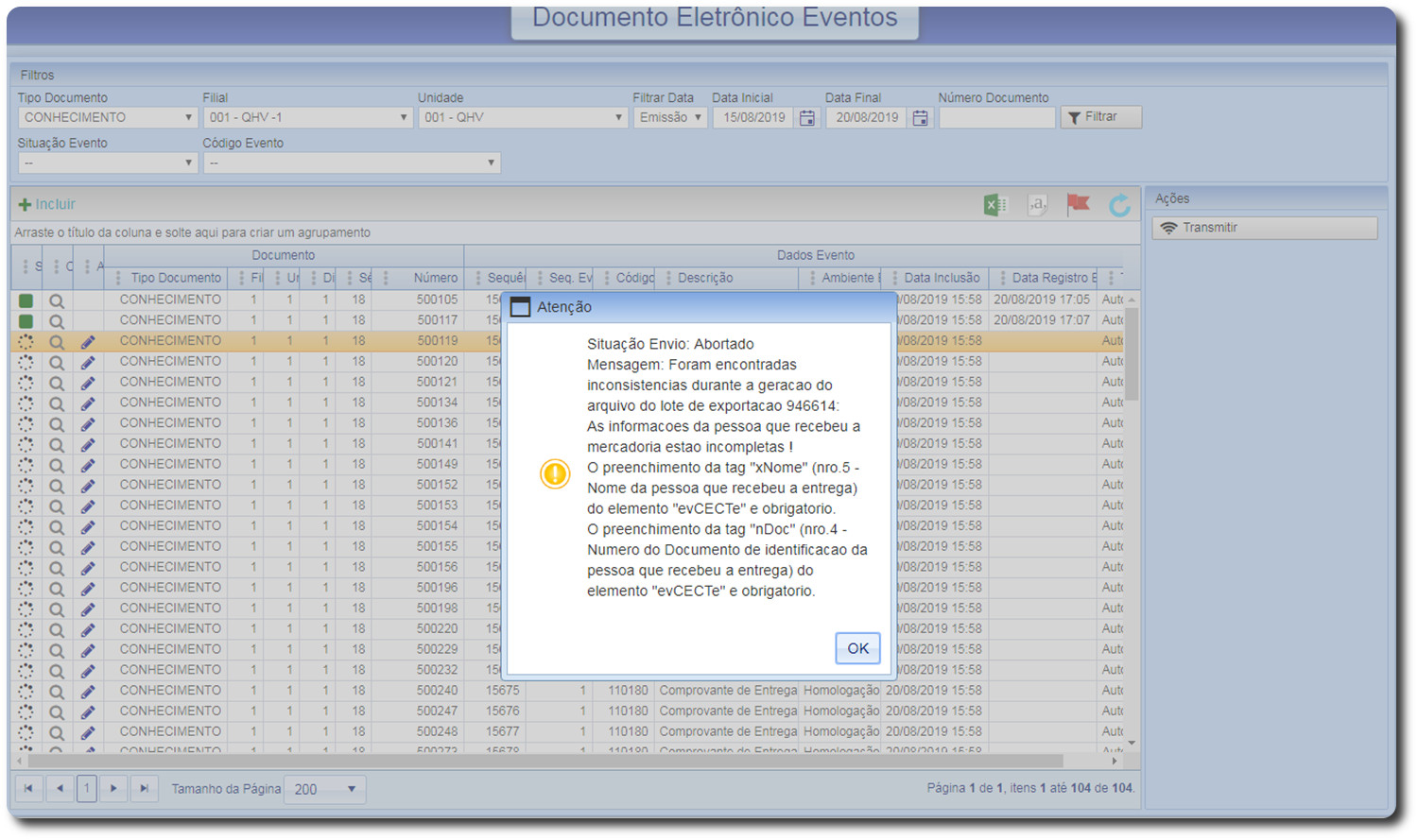Expand the Tamanho da Página dropdown
Screen dimensions: 1418x840
pos(351,789)
